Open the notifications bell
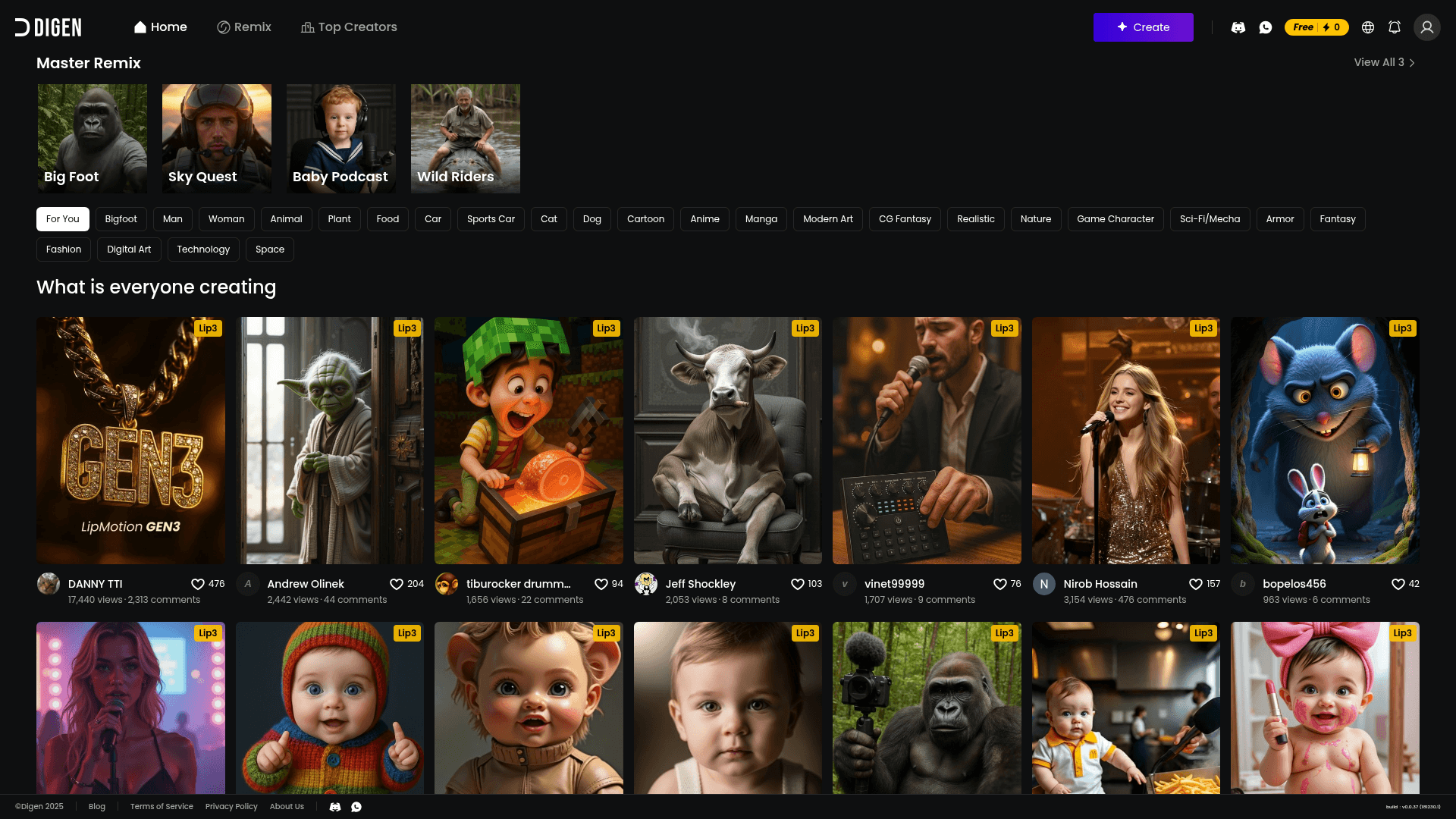Image resolution: width=1456 pixels, height=819 pixels. click(x=1395, y=27)
